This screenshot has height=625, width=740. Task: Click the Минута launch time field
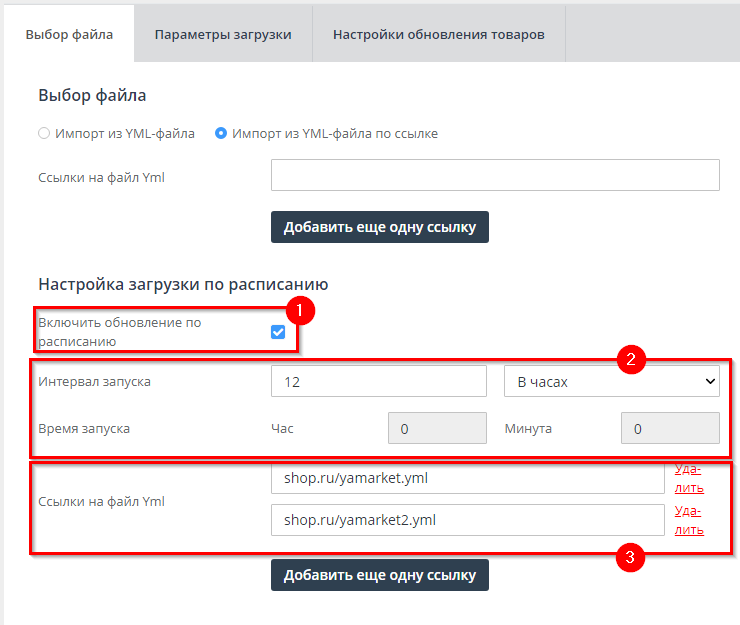click(670, 428)
